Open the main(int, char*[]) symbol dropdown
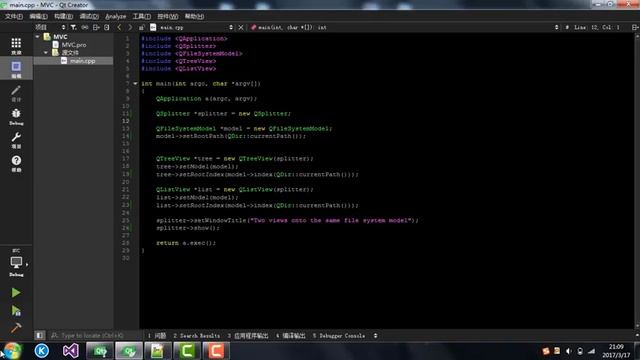Image resolution: width=640 pixels, height=360 pixels. 404,27
